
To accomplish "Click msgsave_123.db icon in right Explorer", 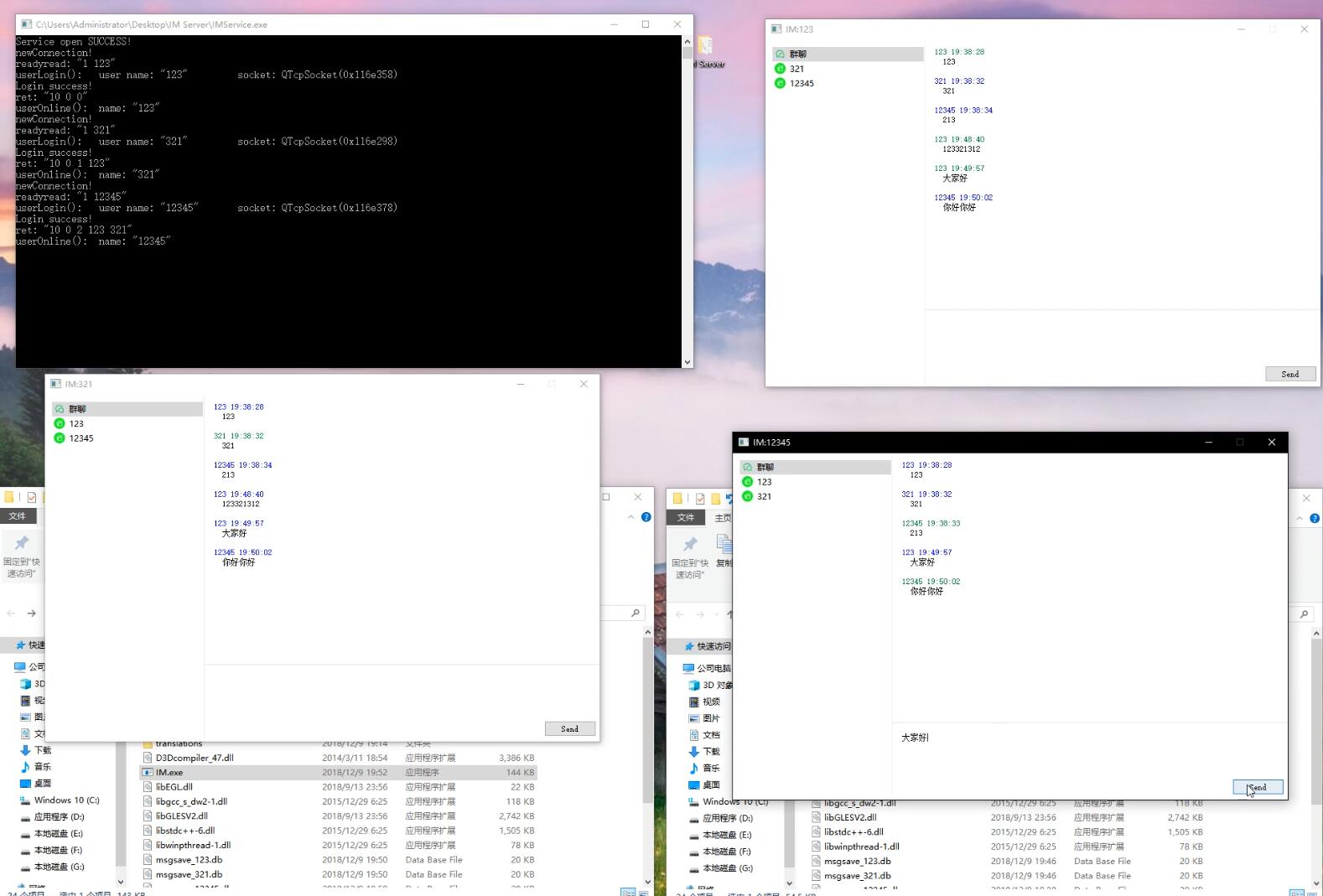I will pos(816,861).
